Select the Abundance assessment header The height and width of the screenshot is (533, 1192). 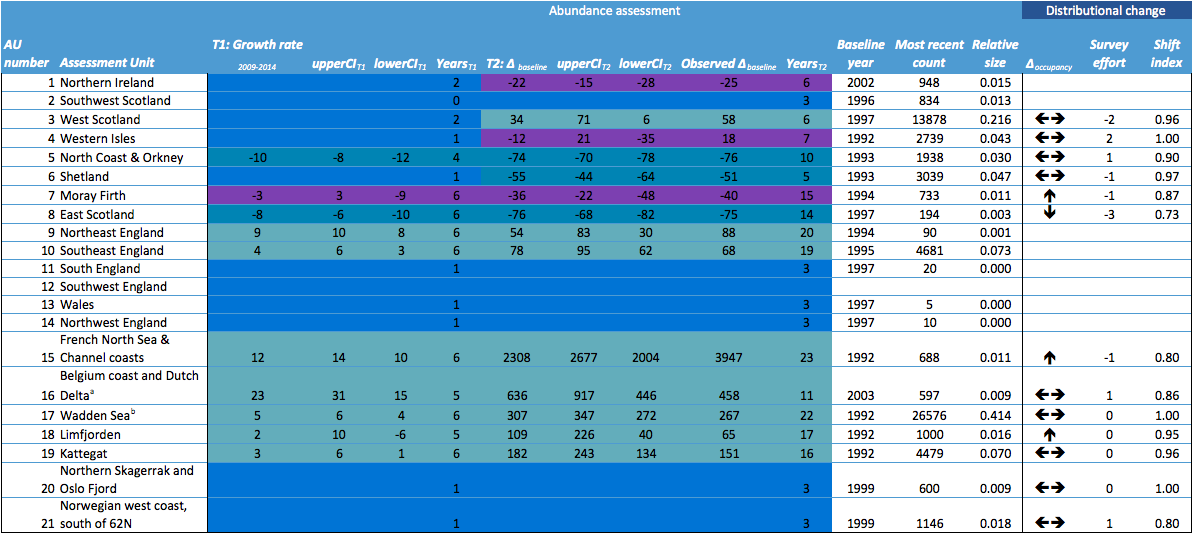(x=615, y=11)
